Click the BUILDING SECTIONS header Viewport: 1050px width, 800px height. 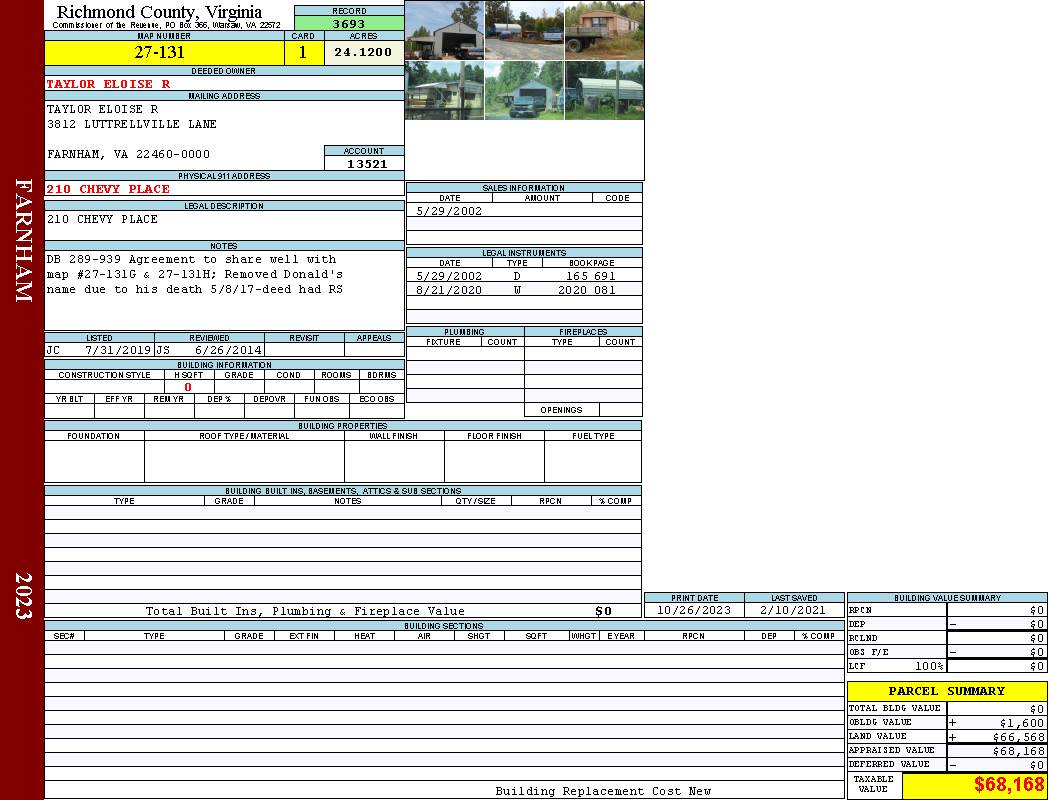443,626
